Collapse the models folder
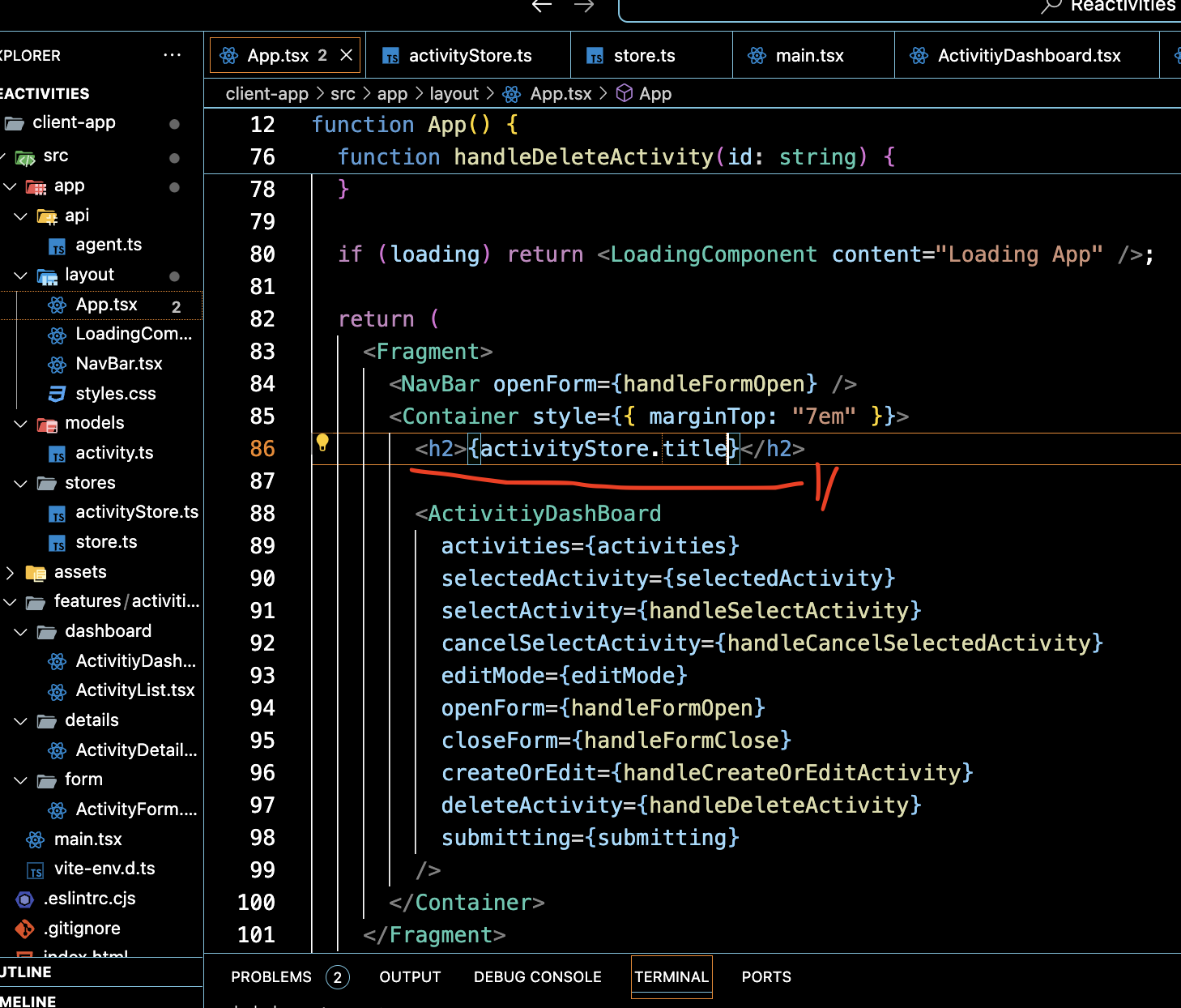This screenshot has width=1181, height=1008. (21, 424)
